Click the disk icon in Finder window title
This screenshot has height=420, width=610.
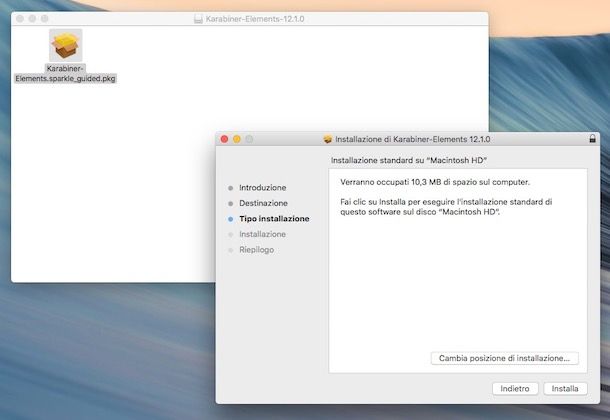coord(198,19)
